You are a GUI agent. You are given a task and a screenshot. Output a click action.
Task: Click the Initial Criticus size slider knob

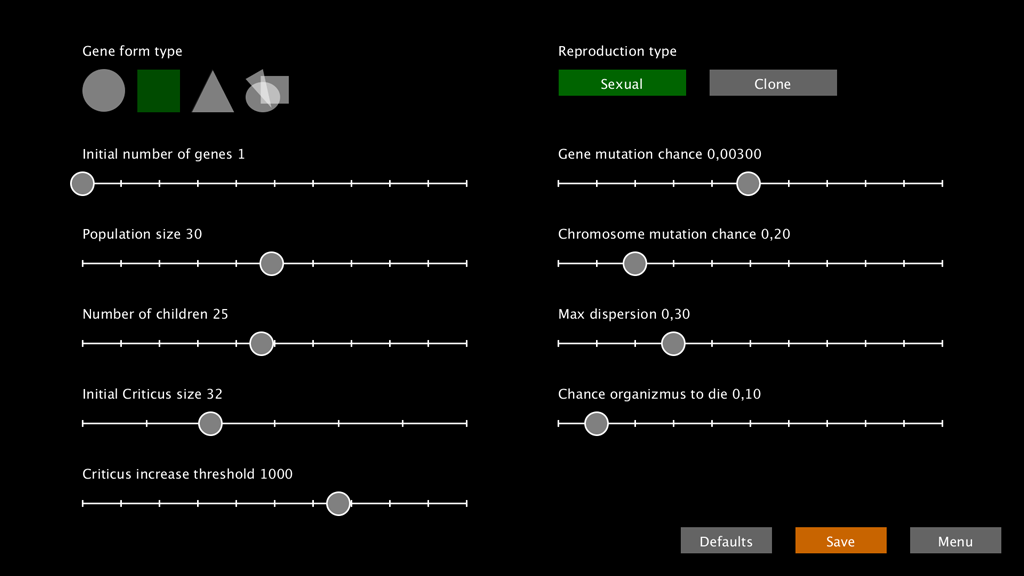click(x=210, y=424)
